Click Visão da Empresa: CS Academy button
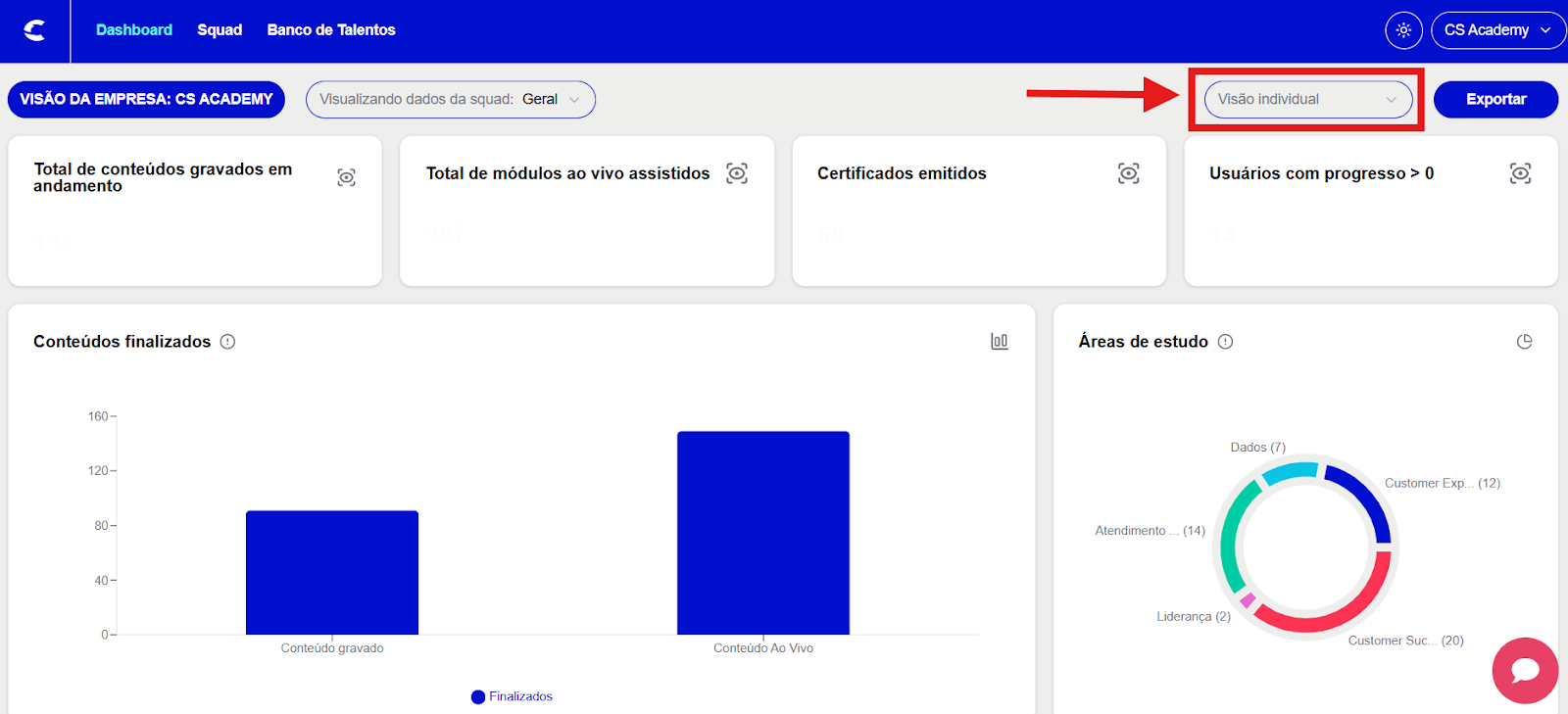 (x=146, y=99)
